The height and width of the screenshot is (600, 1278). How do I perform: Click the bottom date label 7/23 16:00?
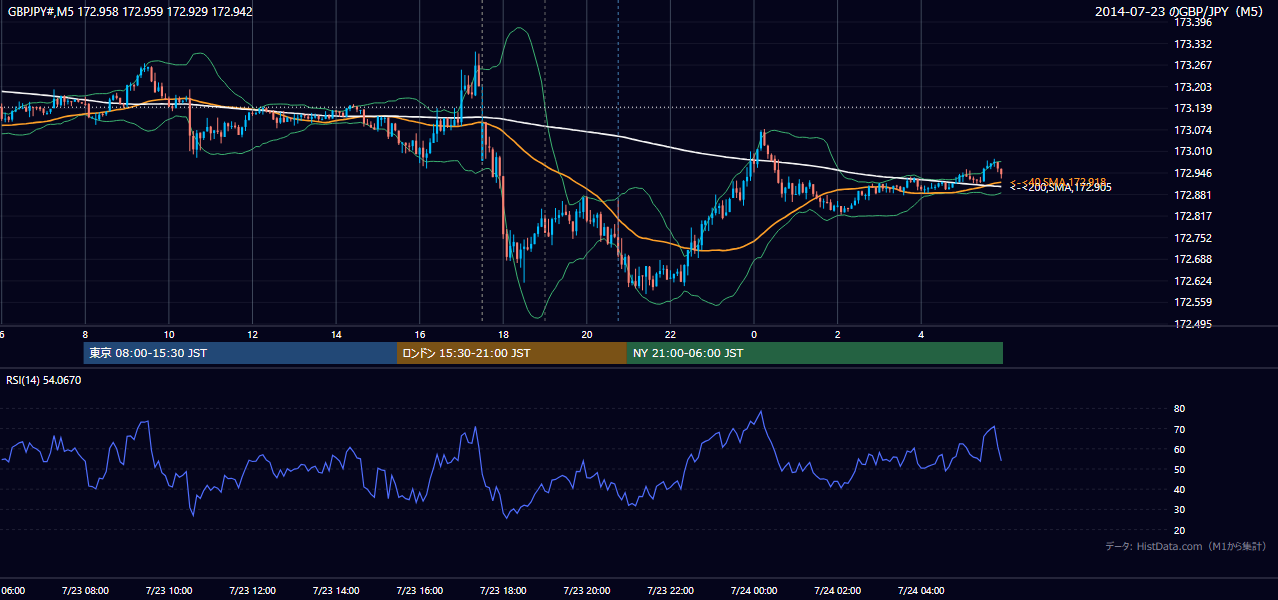pyautogui.click(x=419, y=591)
